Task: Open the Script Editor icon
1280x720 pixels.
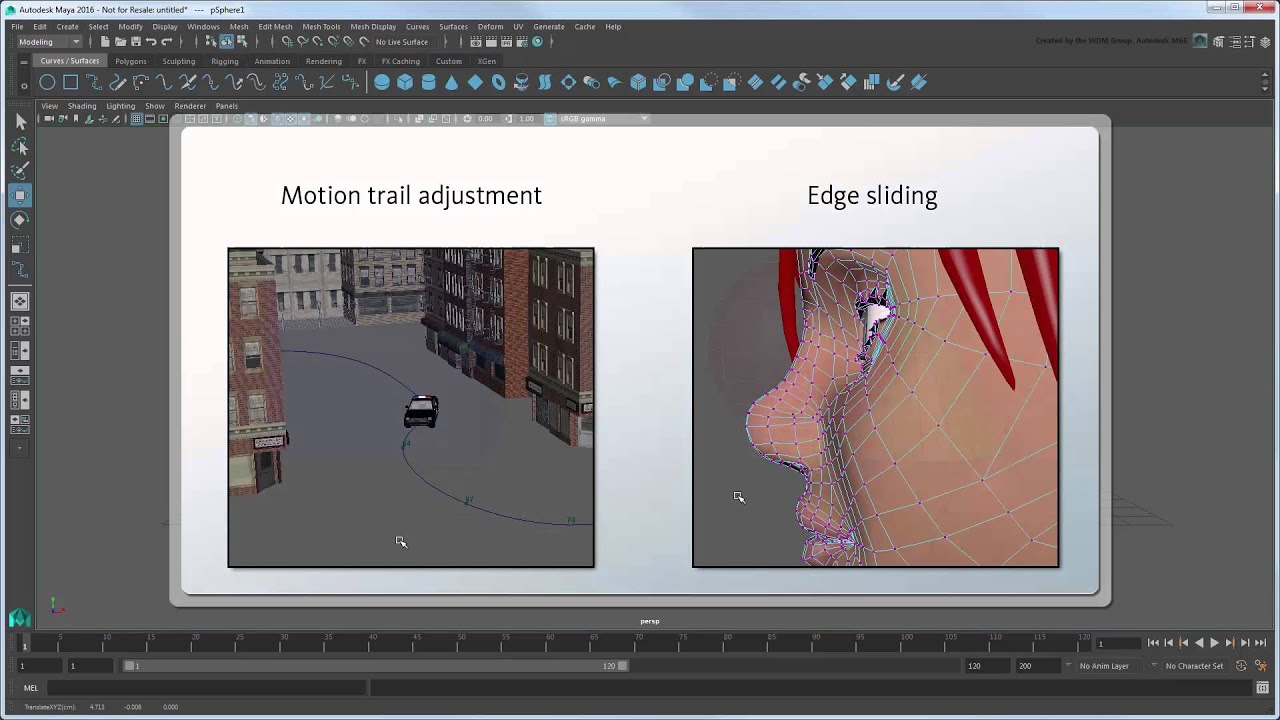Action: pos(1264,688)
